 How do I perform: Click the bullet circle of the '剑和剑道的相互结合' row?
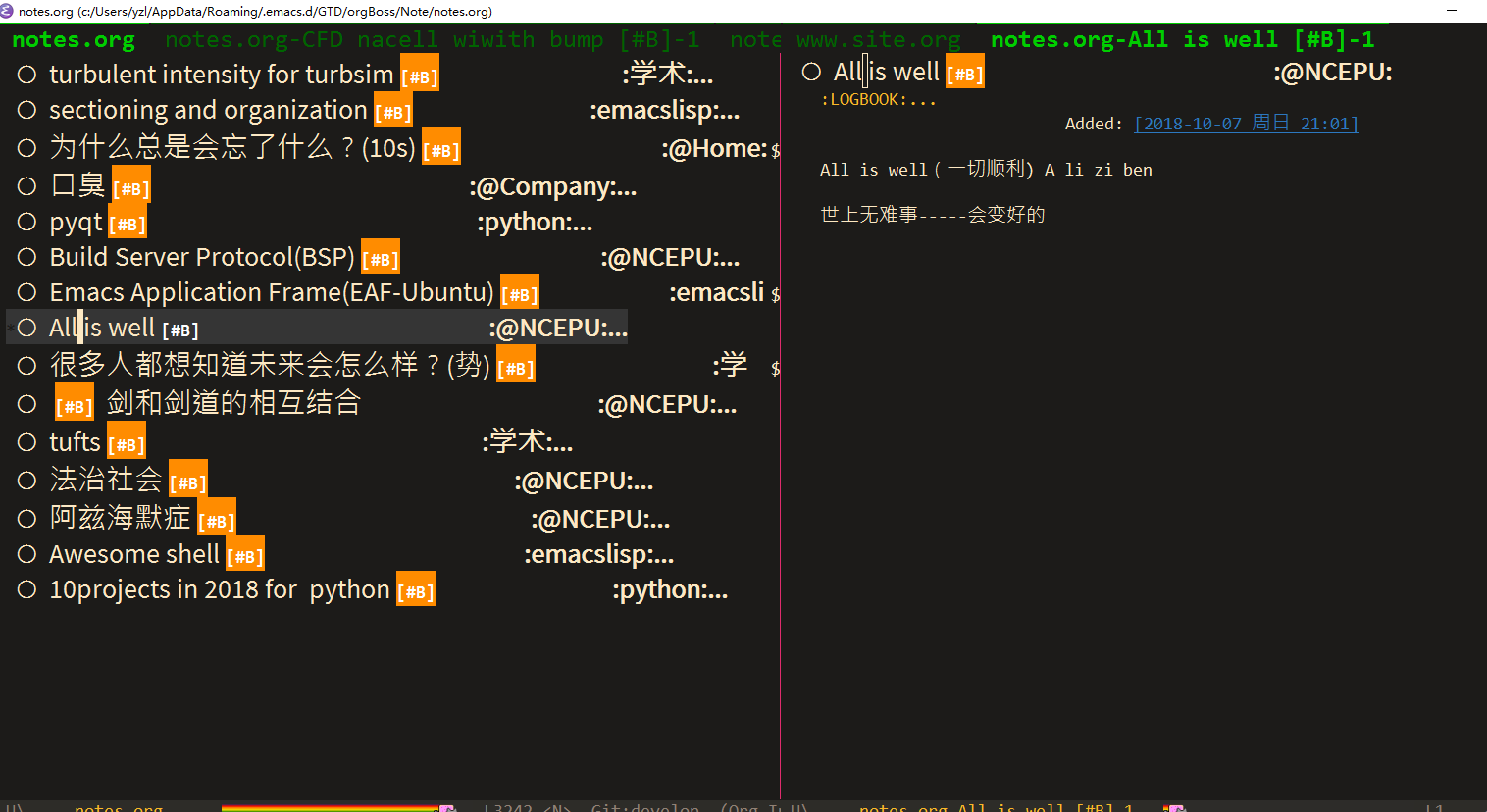tap(27, 404)
